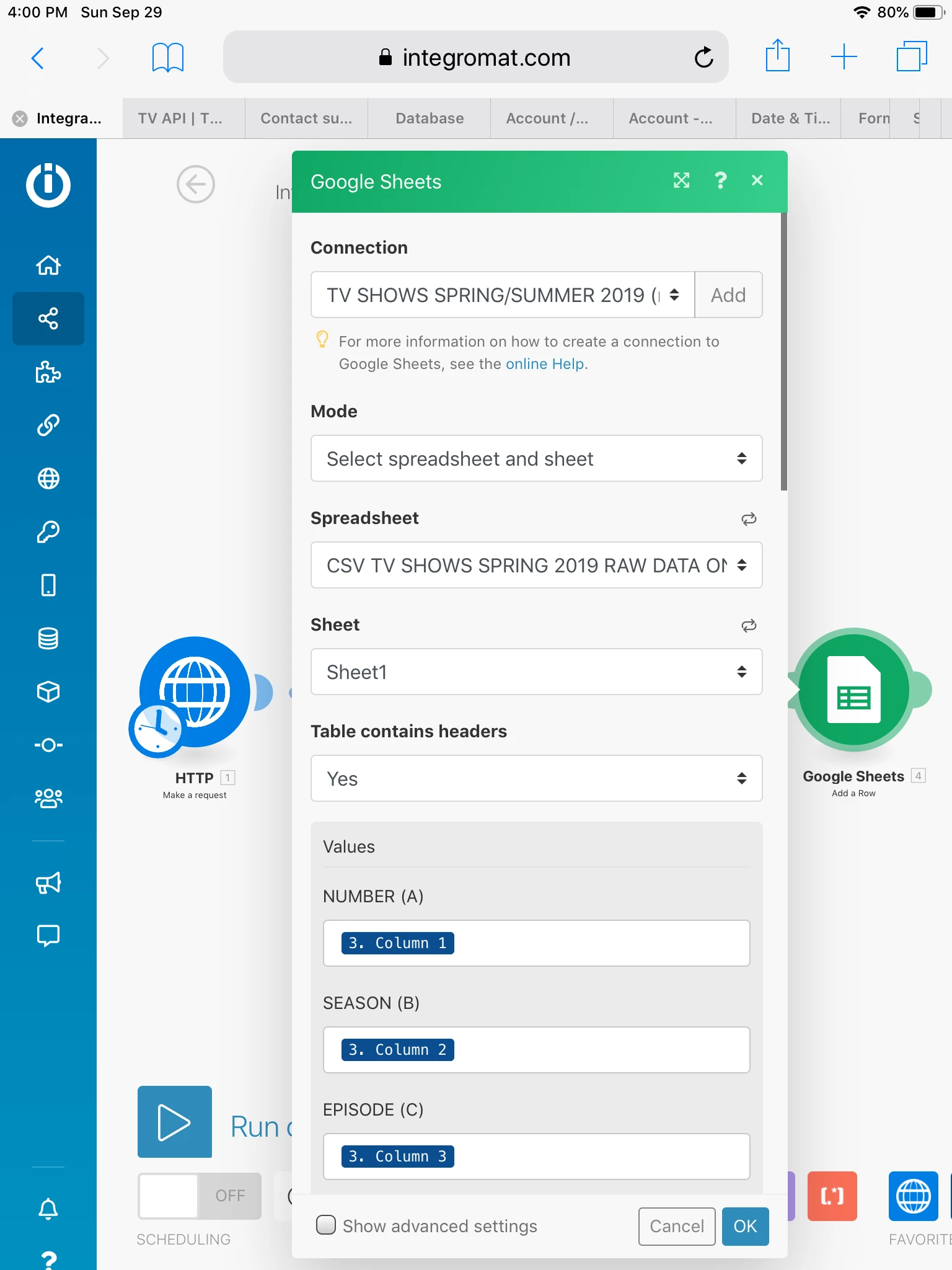Switch to Database browser tab
This screenshot has height=1270, width=952.
tap(429, 118)
